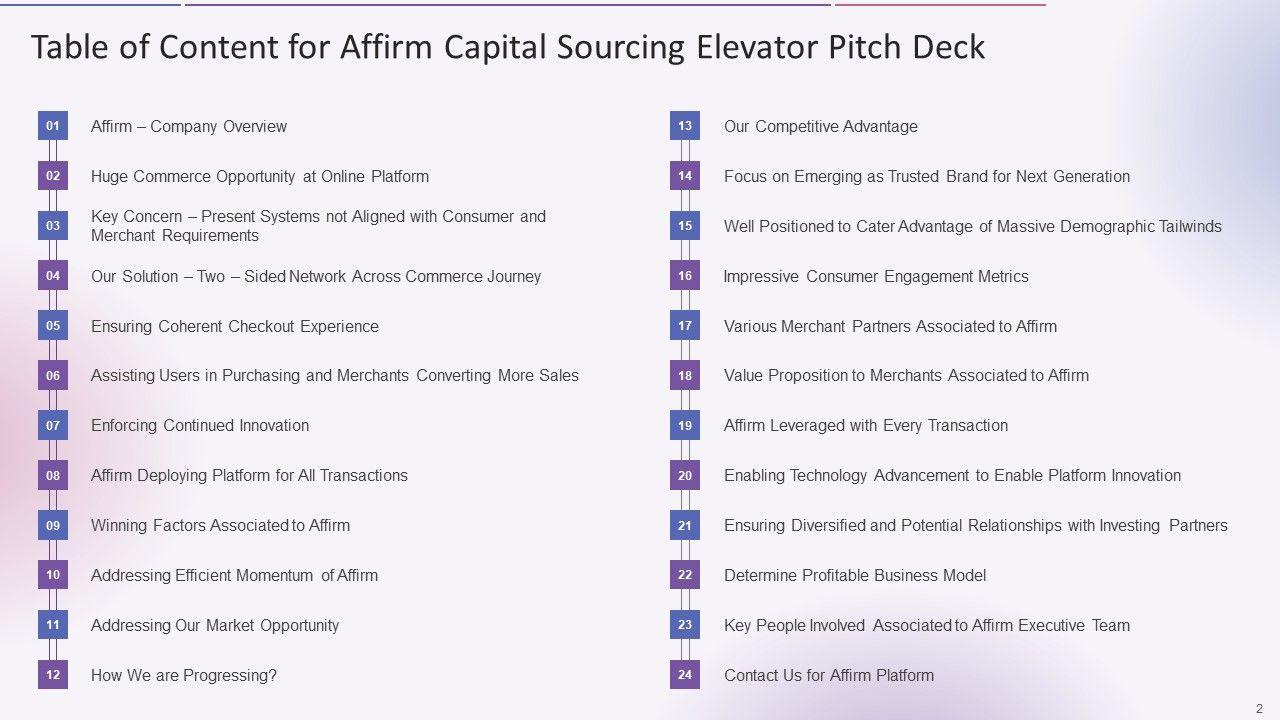Select "Impressive Consumer Engagement Metrics" item
Screen dimensions: 1280x720
[x=876, y=276]
